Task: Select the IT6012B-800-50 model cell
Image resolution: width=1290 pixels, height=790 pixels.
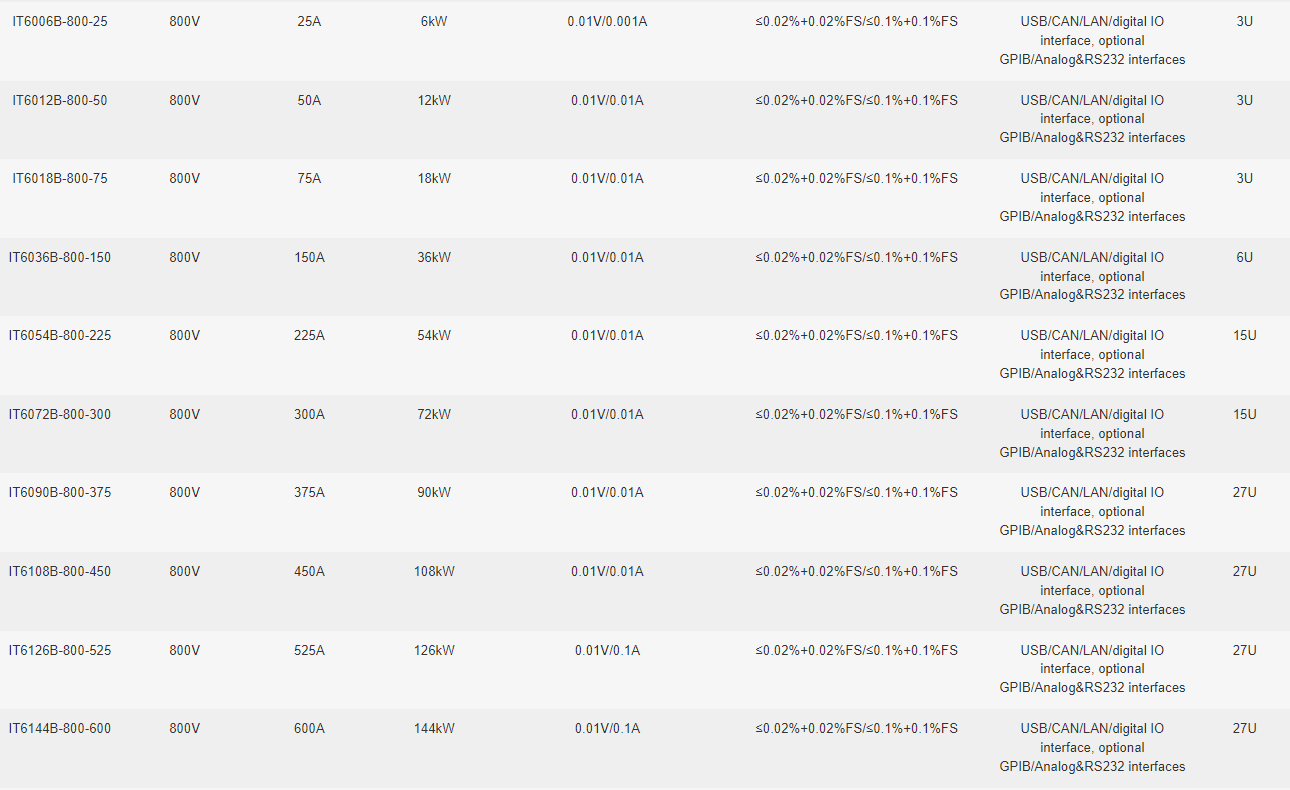Action: (60, 100)
